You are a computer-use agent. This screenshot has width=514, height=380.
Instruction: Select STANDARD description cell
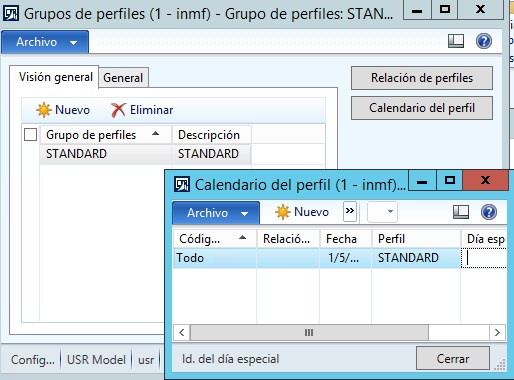point(212,154)
